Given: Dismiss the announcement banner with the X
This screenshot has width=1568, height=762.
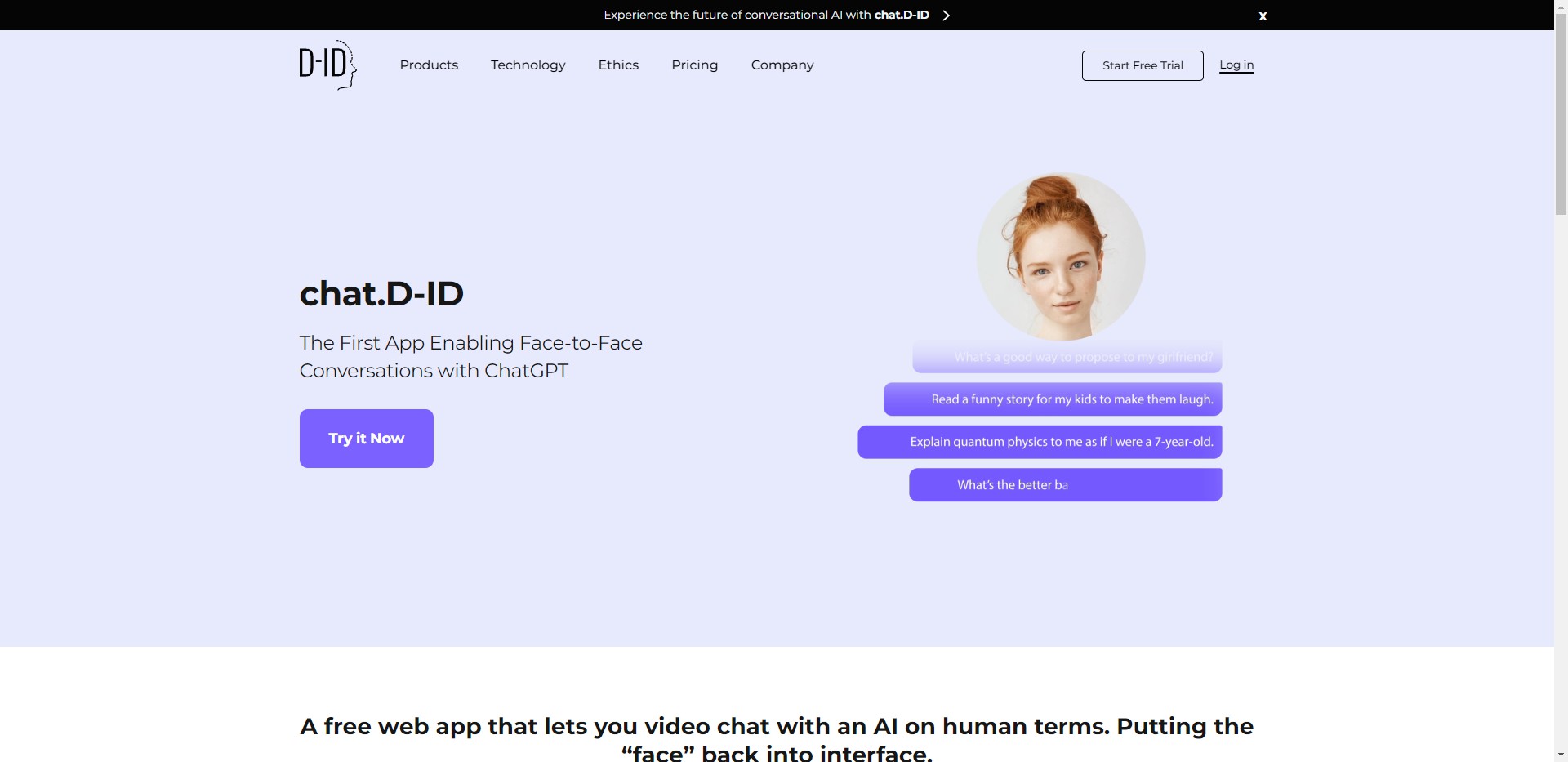Looking at the screenshot, I should [x=1263, y=16].
